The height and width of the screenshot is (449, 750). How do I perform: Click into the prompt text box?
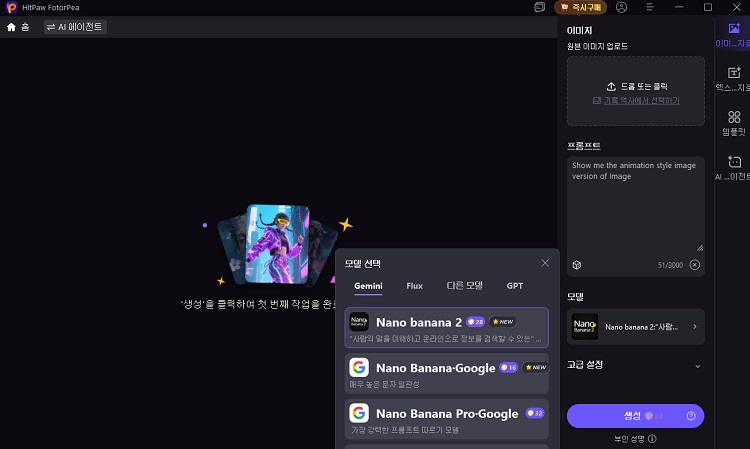pos(636,205)
